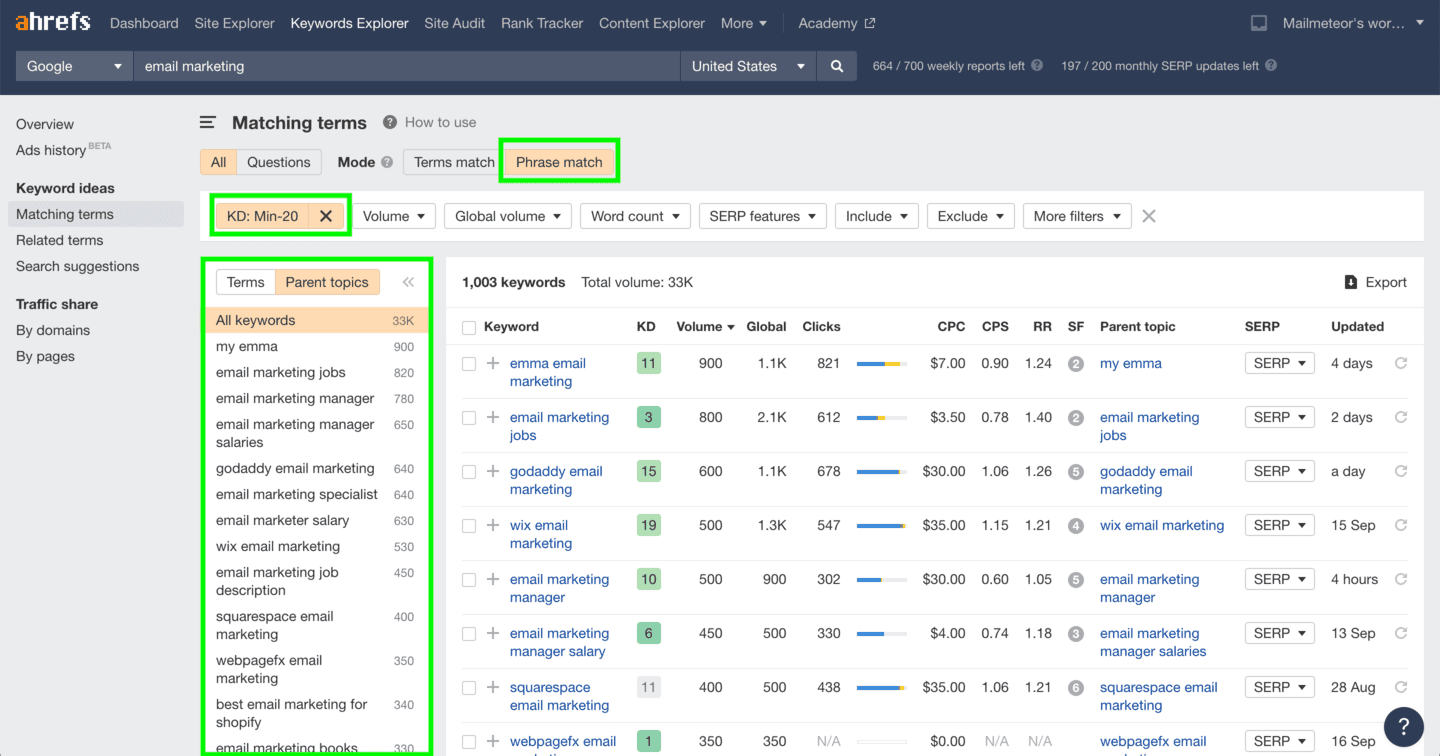Refresh the emma email marketing row

tap(1401, 363)
